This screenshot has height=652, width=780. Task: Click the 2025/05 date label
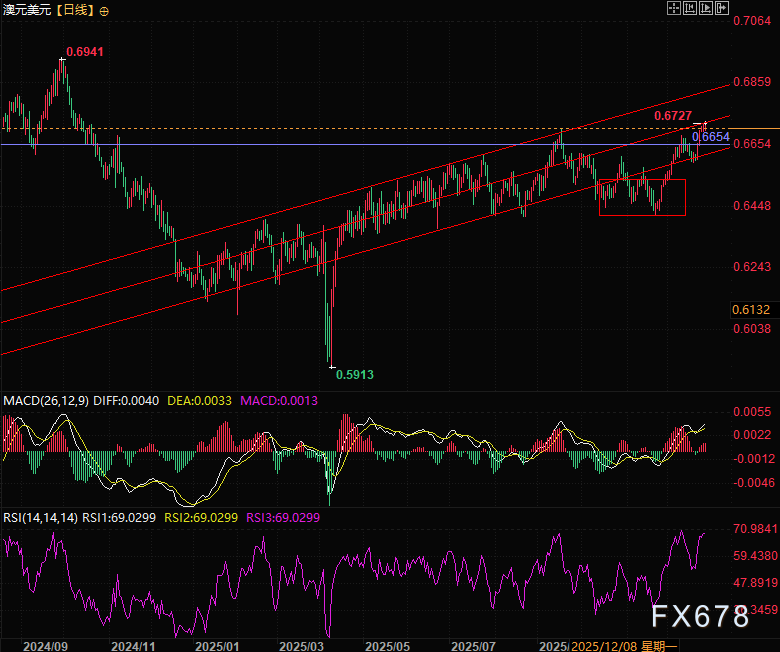coord(388,646)
